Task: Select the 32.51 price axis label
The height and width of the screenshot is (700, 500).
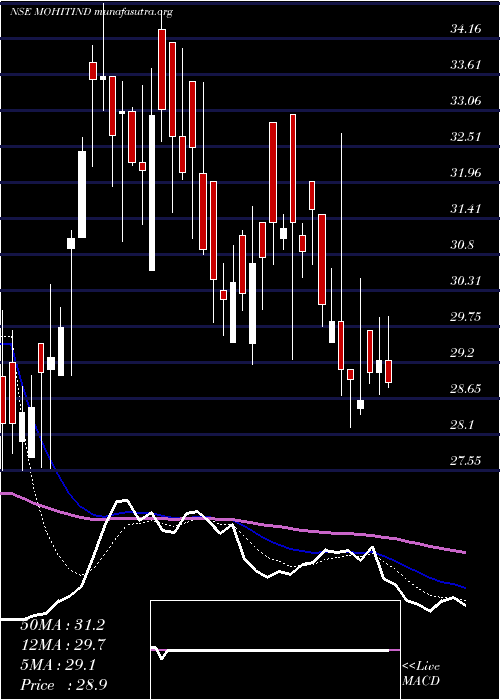Action: coord(466,137)
